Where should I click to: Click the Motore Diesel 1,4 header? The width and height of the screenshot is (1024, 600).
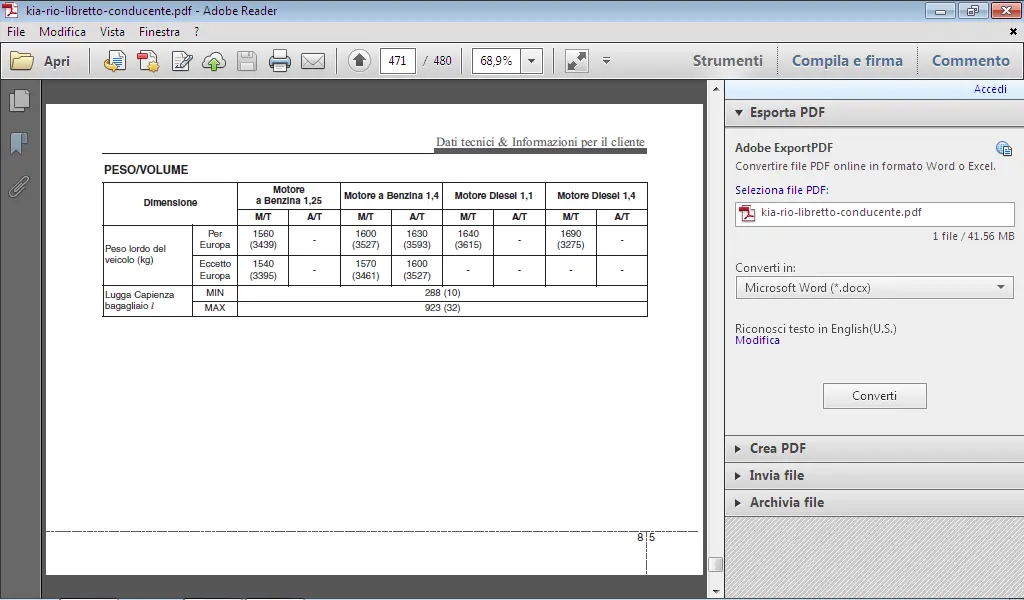click(596, 195)
